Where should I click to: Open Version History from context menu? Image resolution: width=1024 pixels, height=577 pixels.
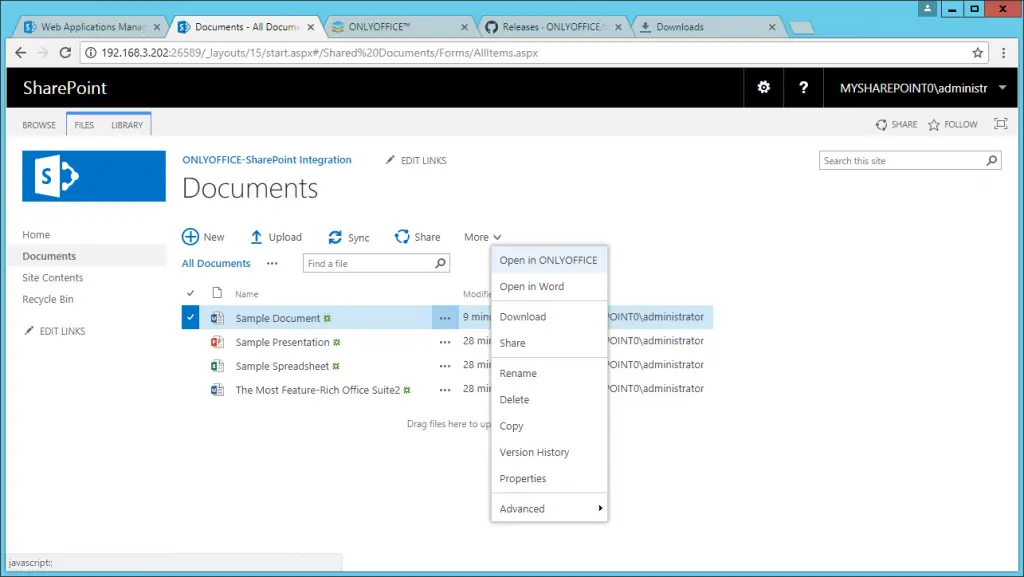point(549,452)
